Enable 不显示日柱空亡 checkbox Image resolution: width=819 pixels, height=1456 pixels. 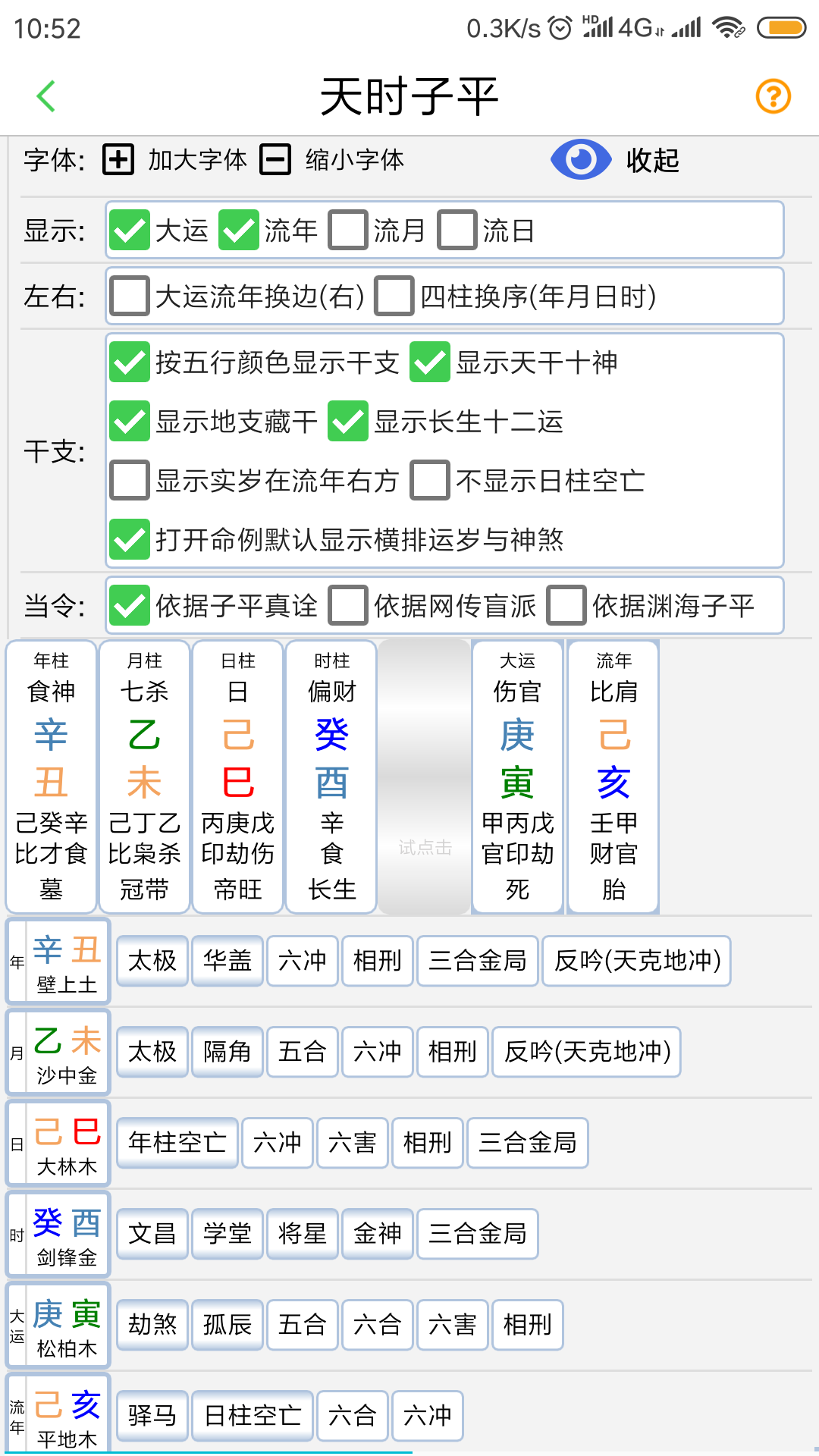pyautogui.click(x=430, y=481)
